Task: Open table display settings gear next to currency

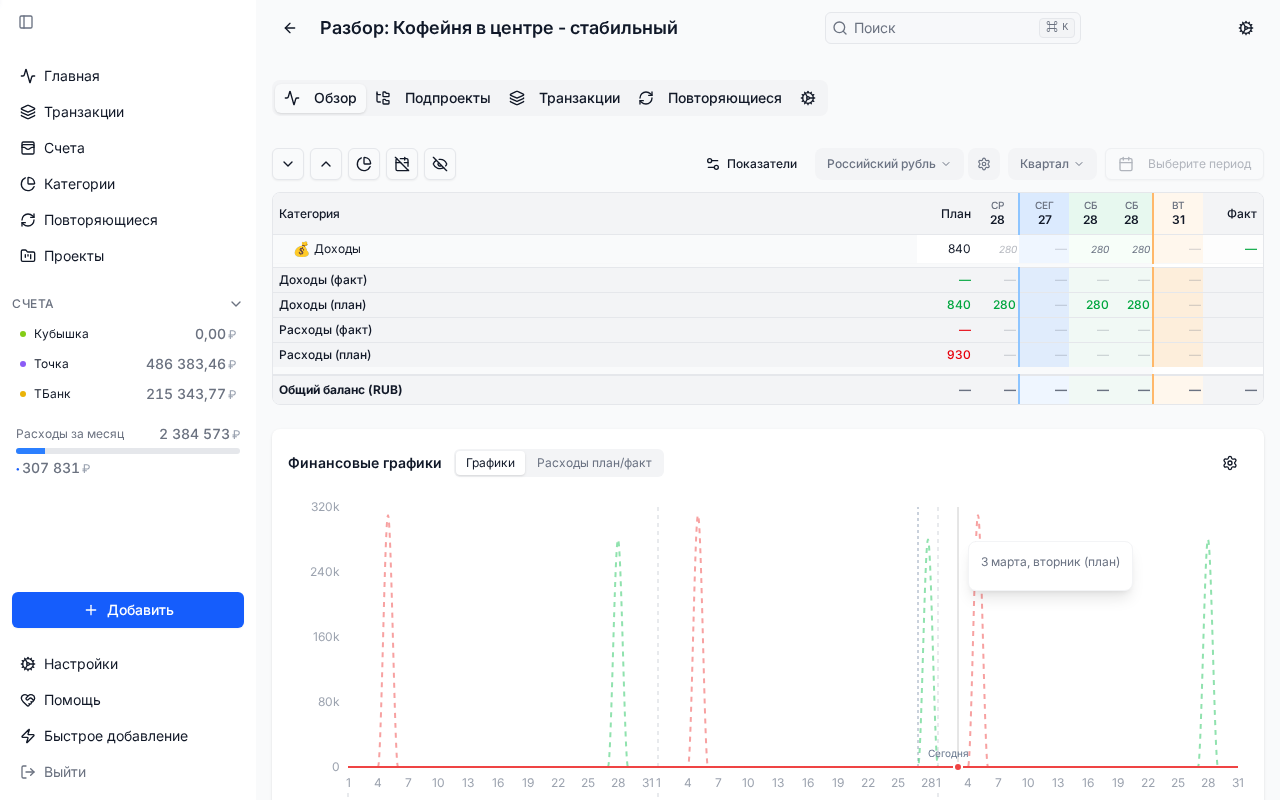Action: pyautogui.click(x=984, y=164)
